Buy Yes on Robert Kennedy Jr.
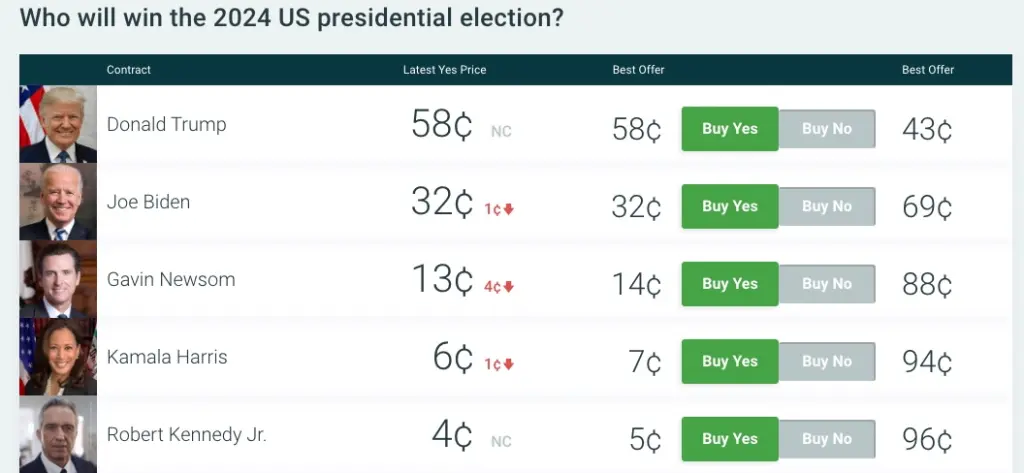This screenshot has height=473, width=1024. [x=730, y=439]
